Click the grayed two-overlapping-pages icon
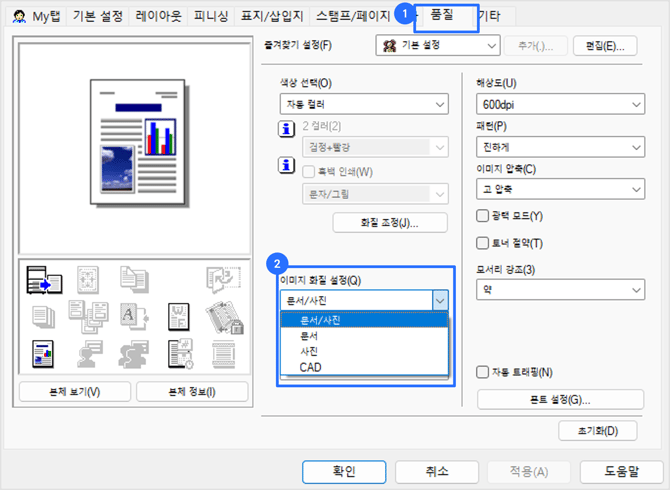 134,279
